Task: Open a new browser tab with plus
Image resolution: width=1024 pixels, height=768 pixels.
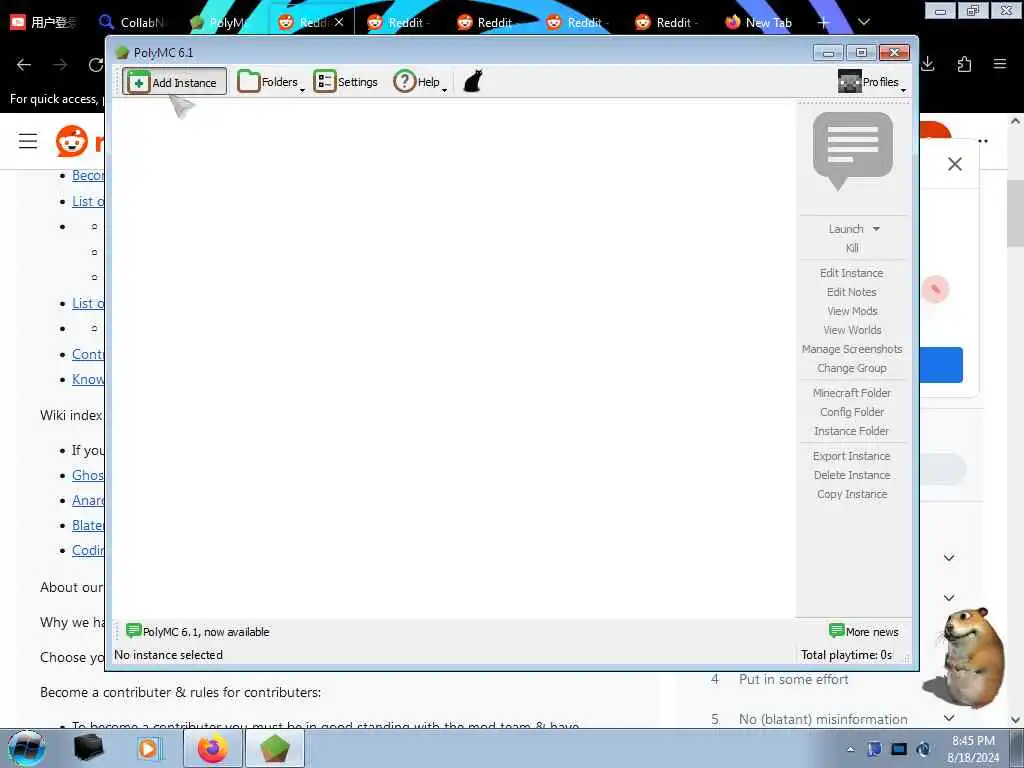Action: (823, 22)
